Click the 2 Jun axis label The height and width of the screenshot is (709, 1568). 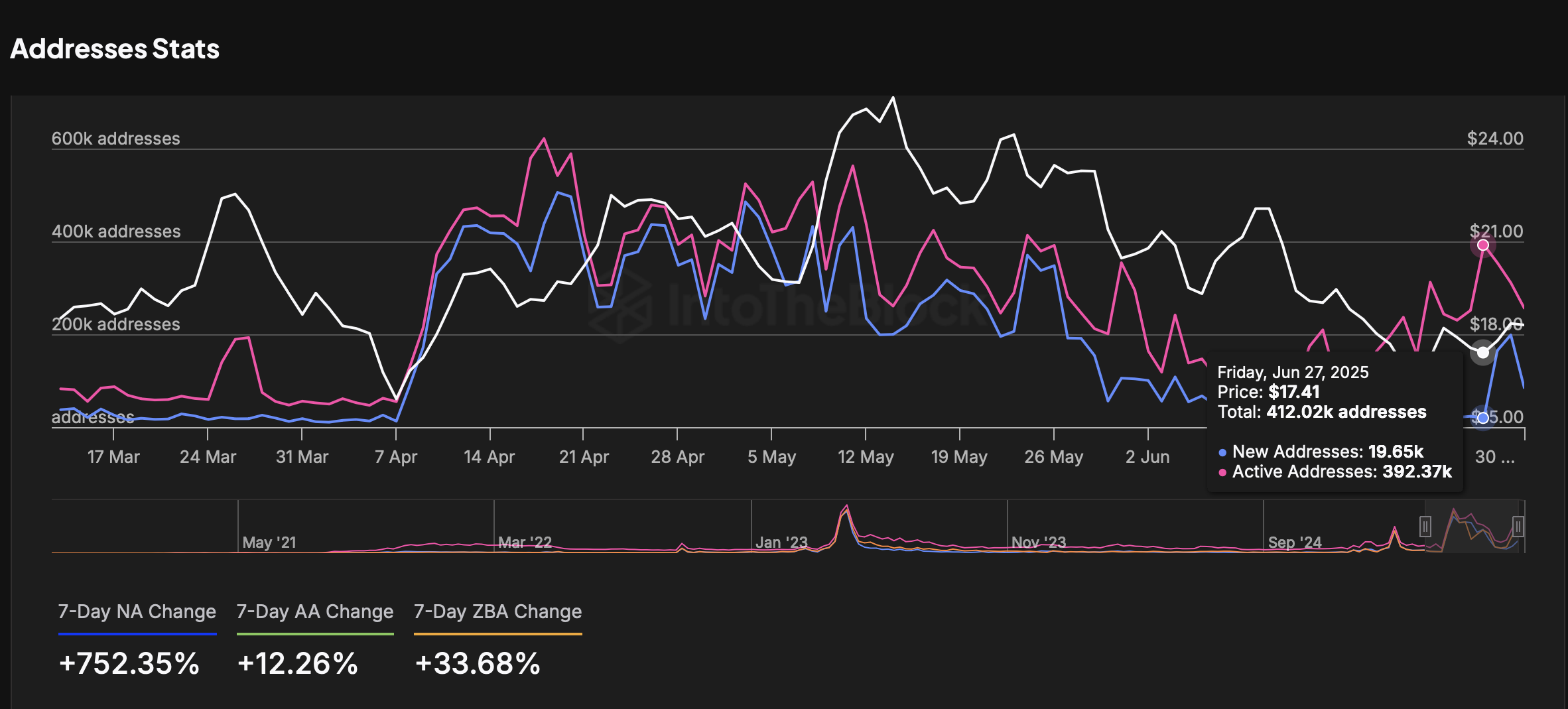1147,457
